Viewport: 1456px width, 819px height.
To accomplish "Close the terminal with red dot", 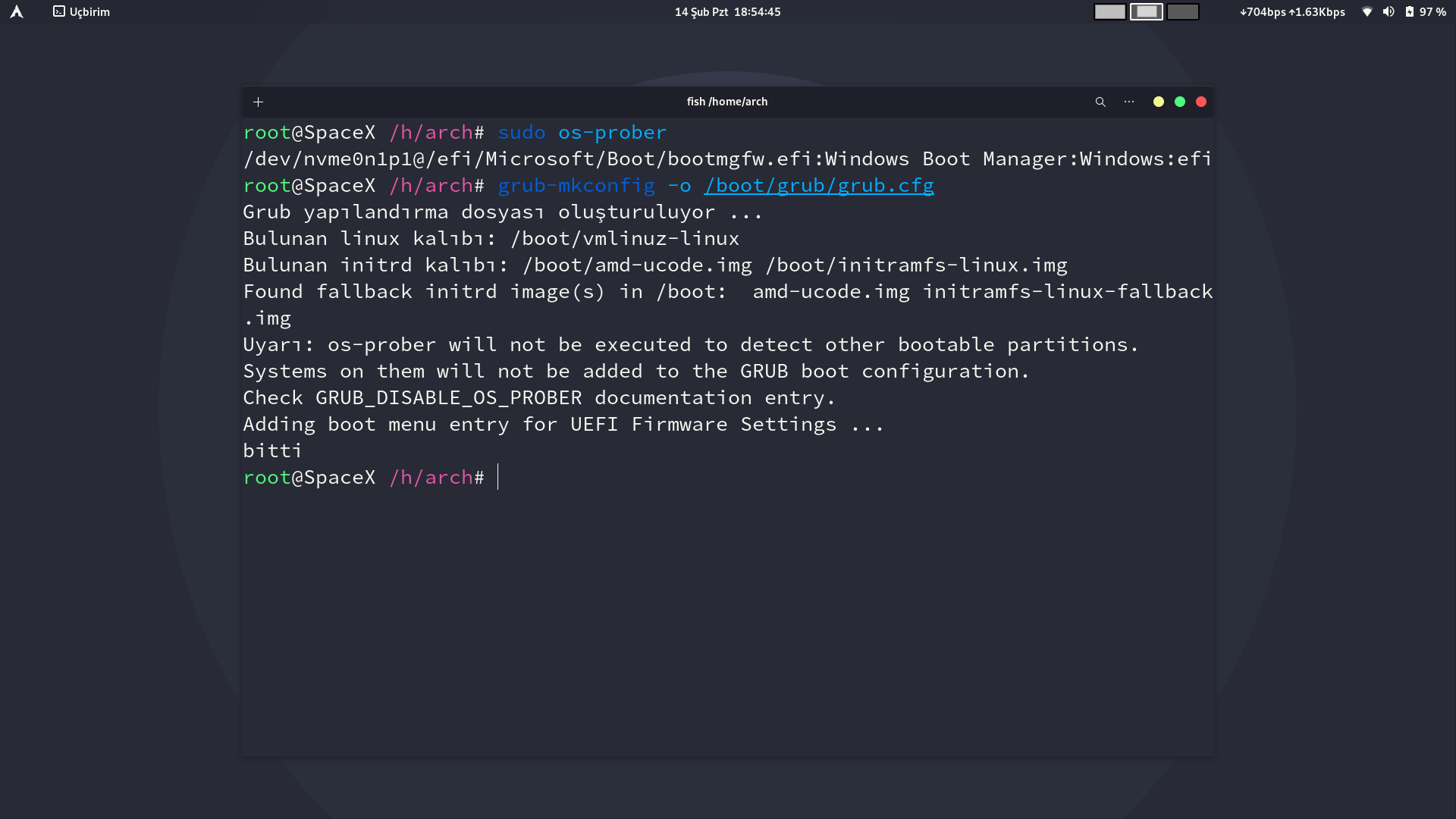I will click(x=1201, y=102).
